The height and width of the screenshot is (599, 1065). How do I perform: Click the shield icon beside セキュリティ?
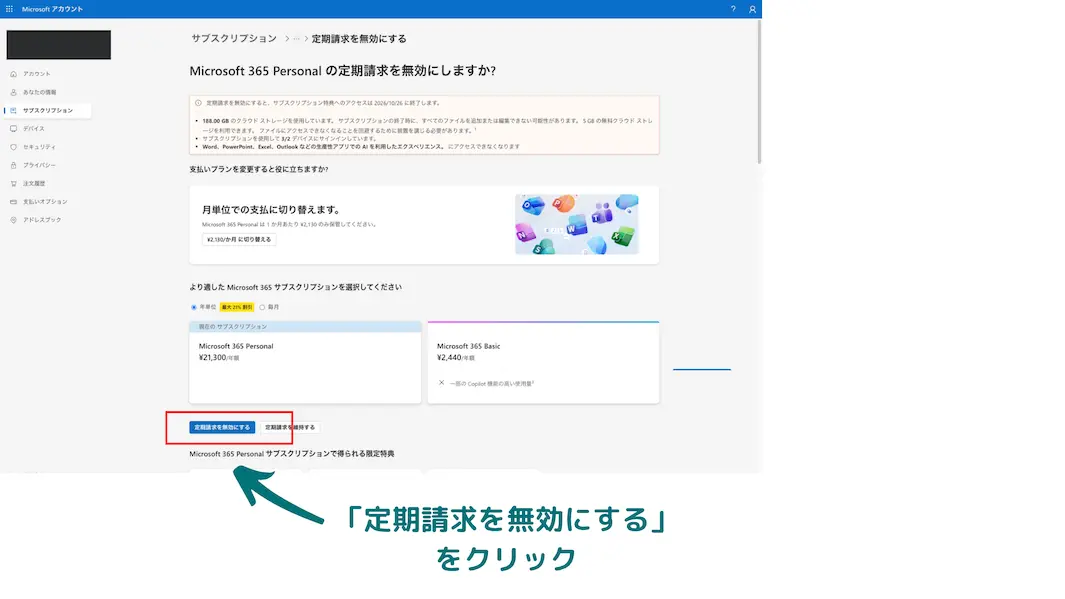pos(13,147)
